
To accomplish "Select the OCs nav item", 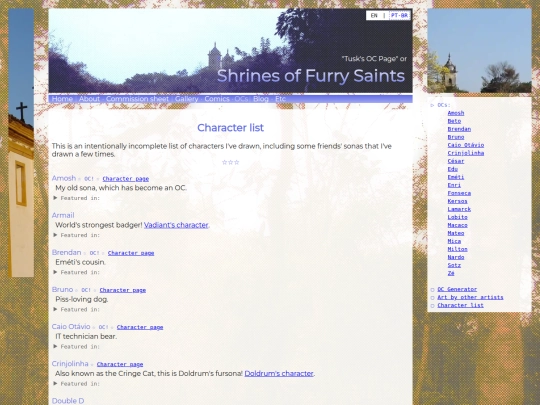I will tap(241, 99).
